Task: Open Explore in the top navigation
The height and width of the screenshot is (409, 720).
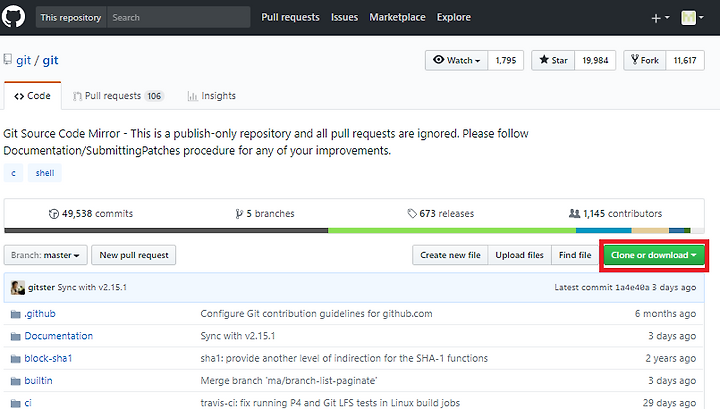Action: coord(454,17)
